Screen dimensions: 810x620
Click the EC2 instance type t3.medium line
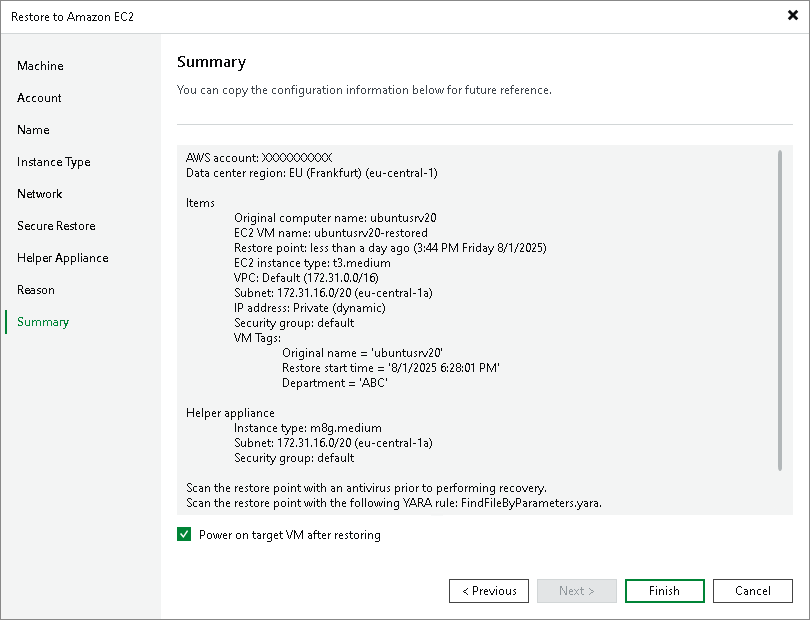tap(312, 262)
